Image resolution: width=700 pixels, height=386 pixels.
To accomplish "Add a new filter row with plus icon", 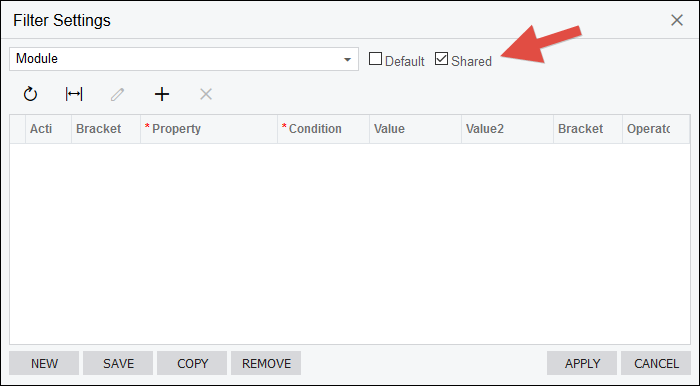I will click(x=162, y=94).
